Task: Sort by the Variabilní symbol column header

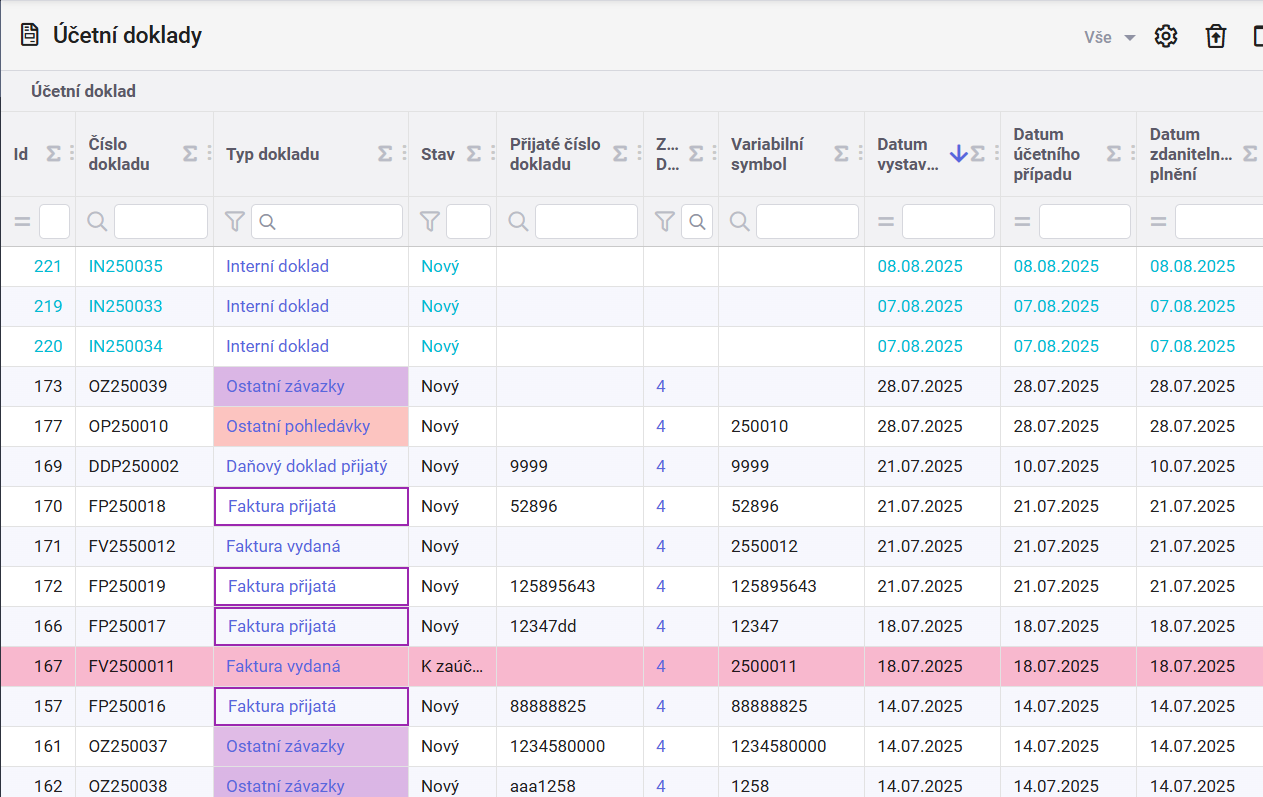Action: tap(767, 154)
